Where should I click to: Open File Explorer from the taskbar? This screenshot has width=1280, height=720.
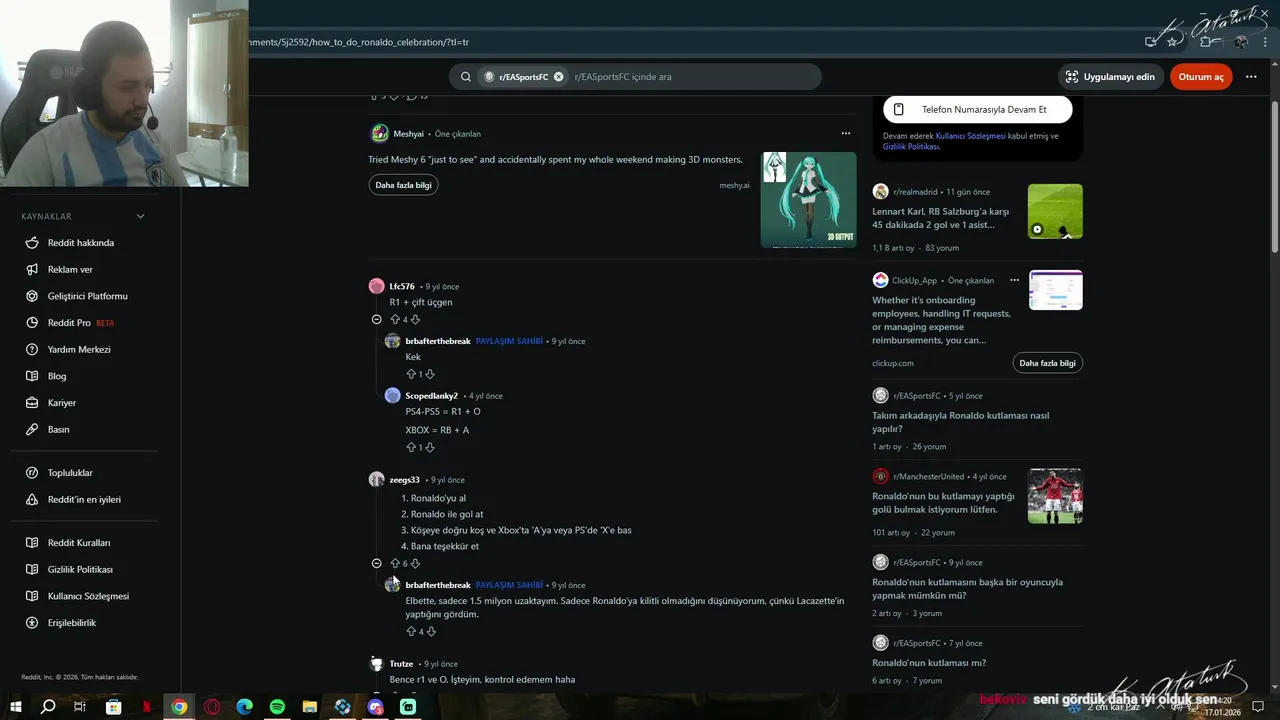(310, 706)
